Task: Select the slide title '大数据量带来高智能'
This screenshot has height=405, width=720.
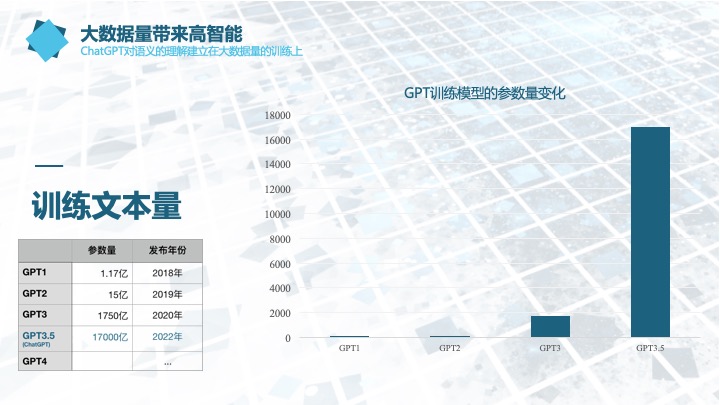Action: (161, 34)
